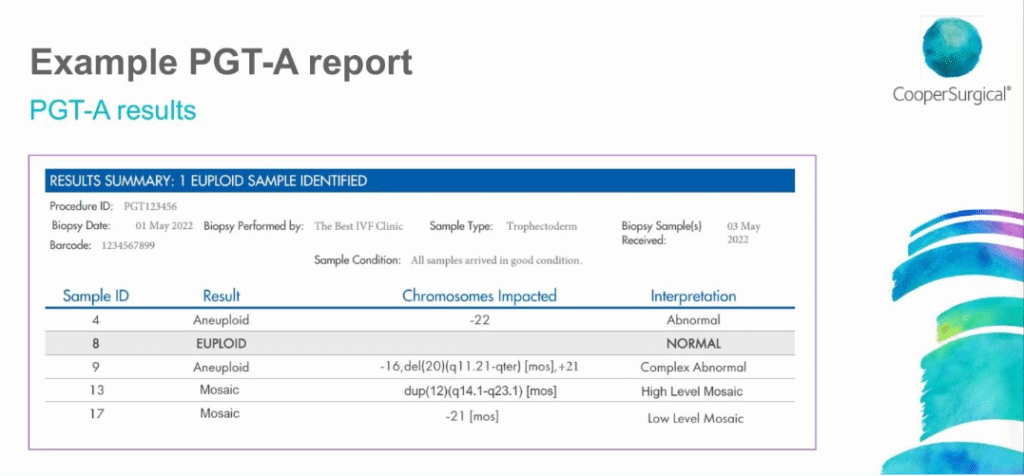Click the blue Results Summary header bar

click(419, 181)
